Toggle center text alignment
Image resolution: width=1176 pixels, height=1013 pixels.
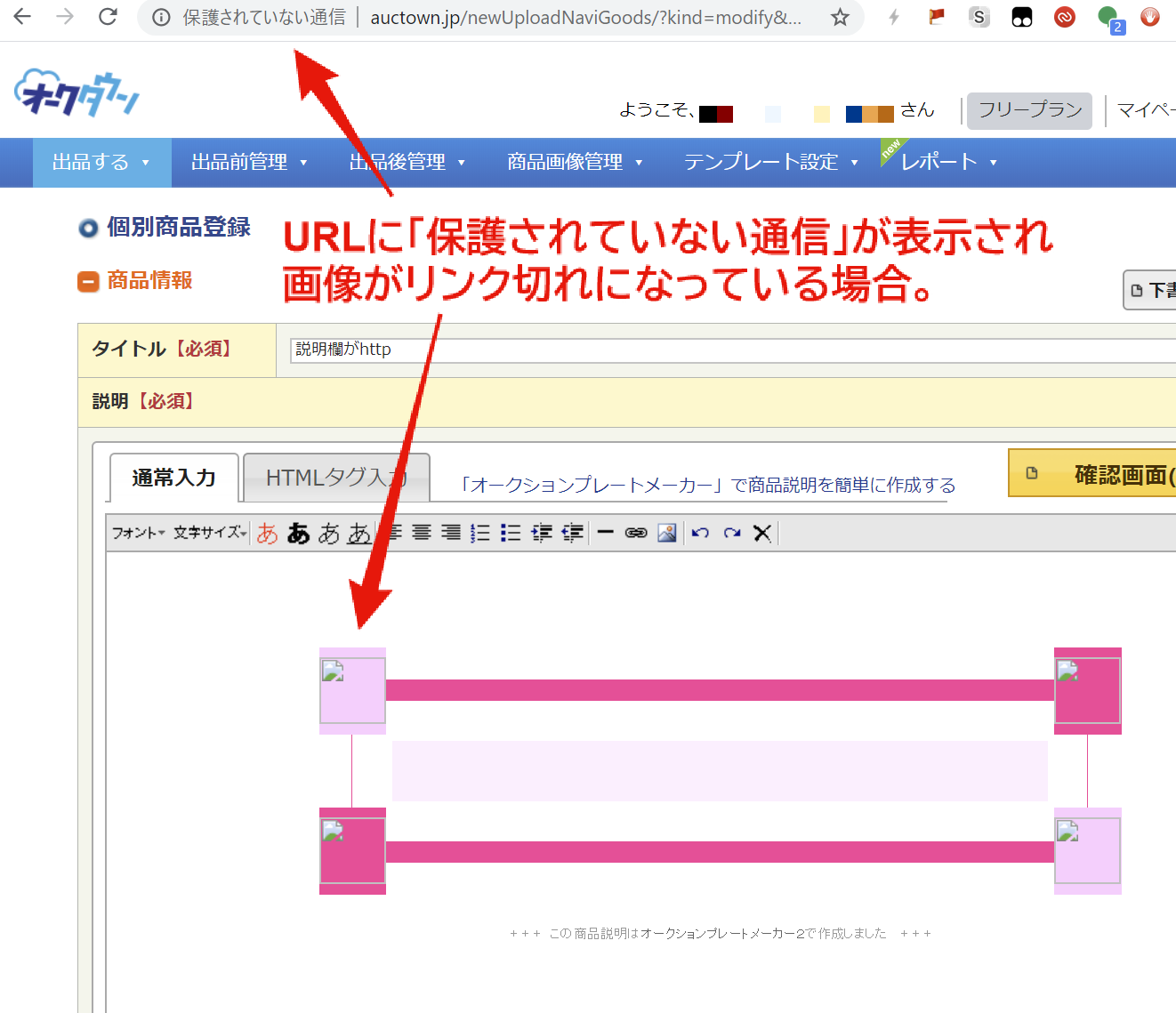(x=421, y=533)
